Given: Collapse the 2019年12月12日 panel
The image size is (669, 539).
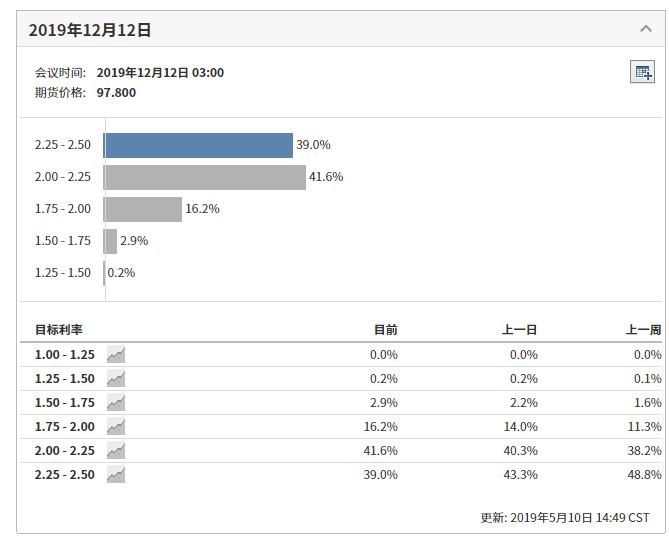Looking at the screenshot, I should coord(645,29).
